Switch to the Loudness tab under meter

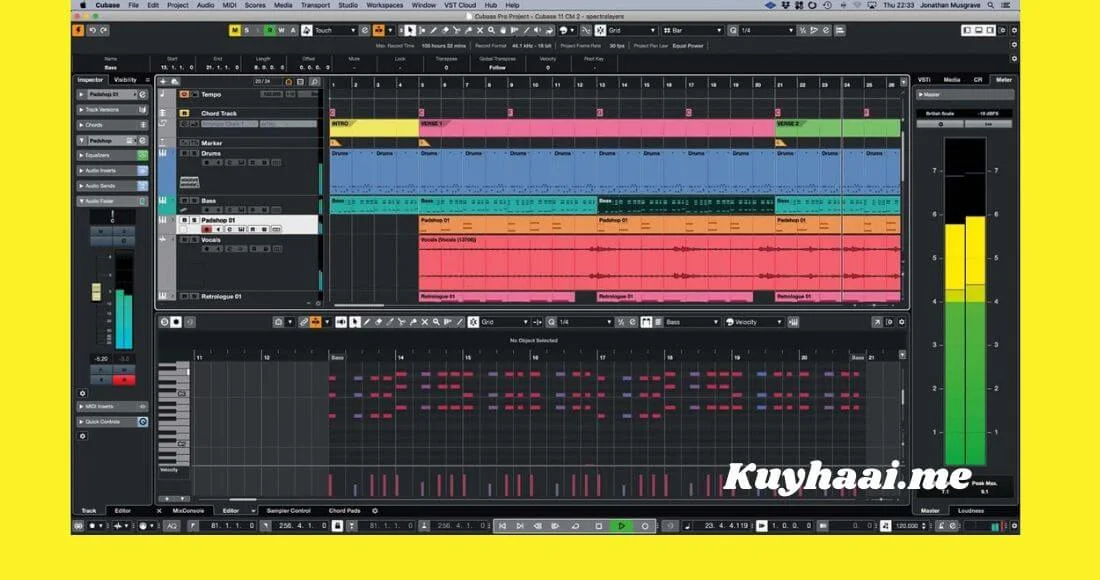[971, 511]
